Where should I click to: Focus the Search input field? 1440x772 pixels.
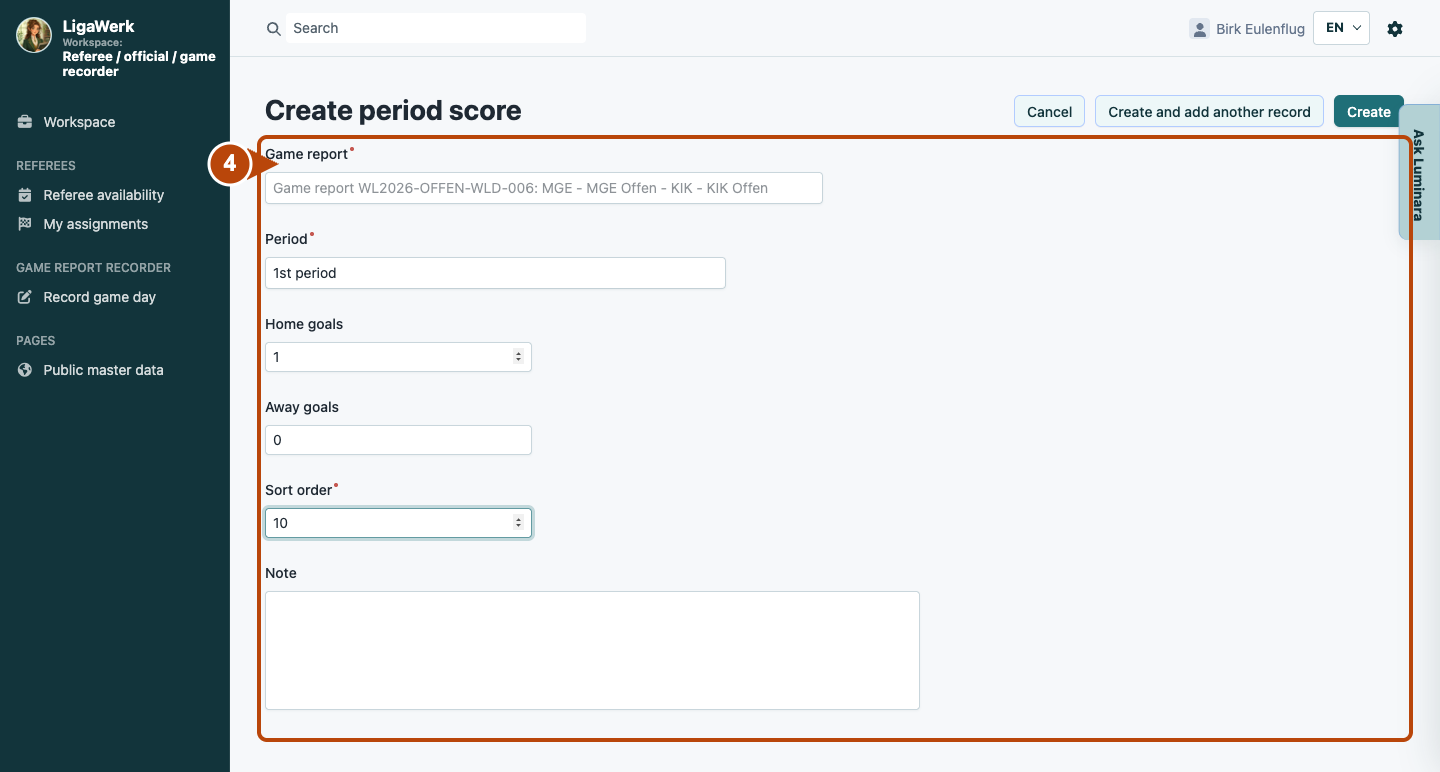pos(436,28)
